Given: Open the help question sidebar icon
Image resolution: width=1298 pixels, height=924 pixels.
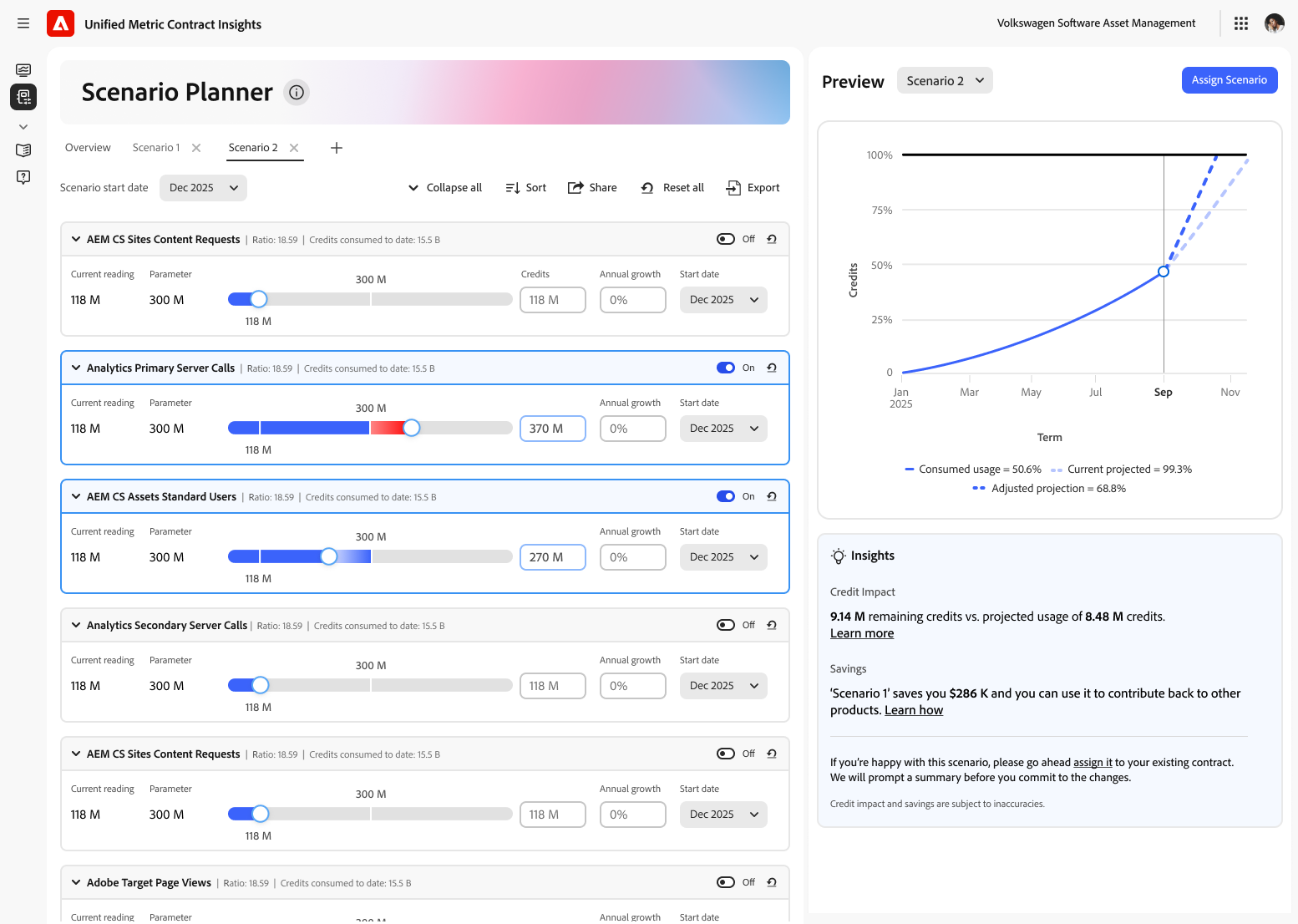Looking at the screenshot, I should (x=23, y=177).
